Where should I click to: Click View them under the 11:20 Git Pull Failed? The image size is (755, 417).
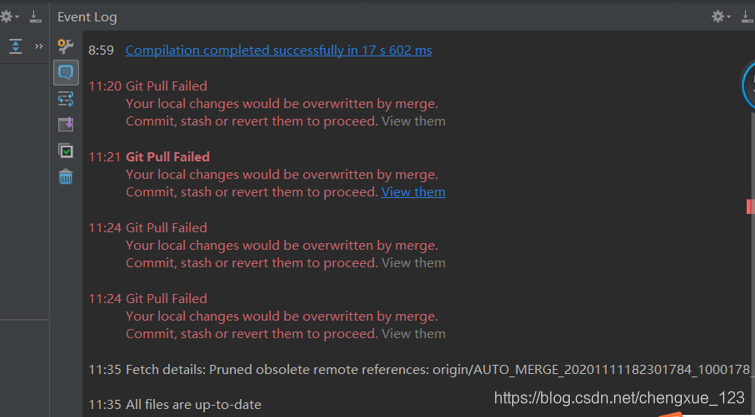tap(413, 121)
